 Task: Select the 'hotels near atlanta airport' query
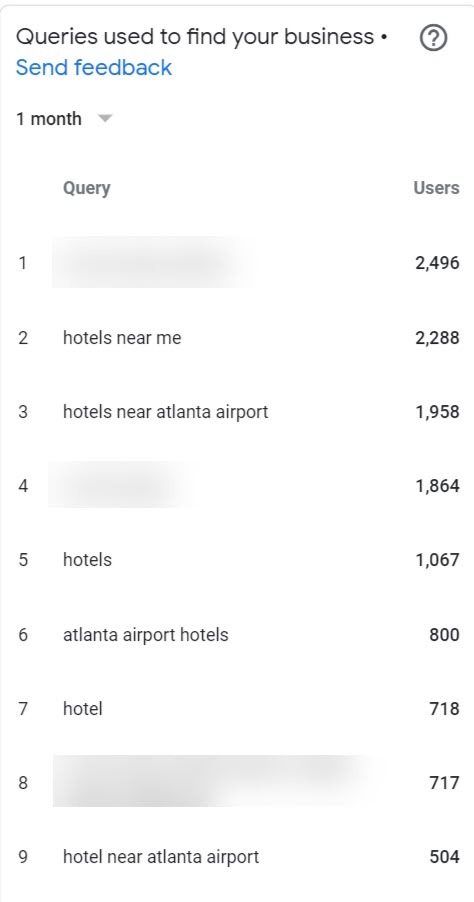tap(166, 412)
